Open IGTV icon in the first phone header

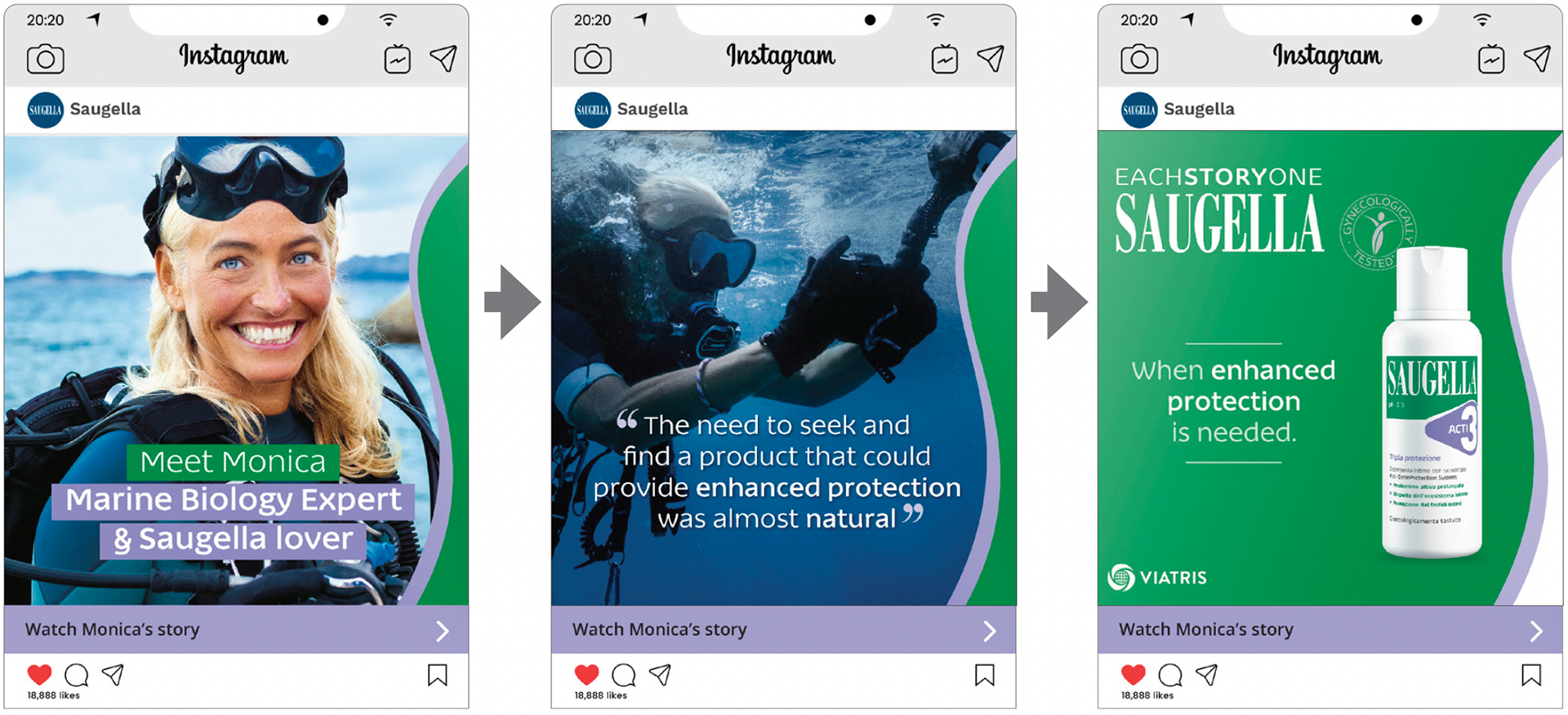point(398,59)
